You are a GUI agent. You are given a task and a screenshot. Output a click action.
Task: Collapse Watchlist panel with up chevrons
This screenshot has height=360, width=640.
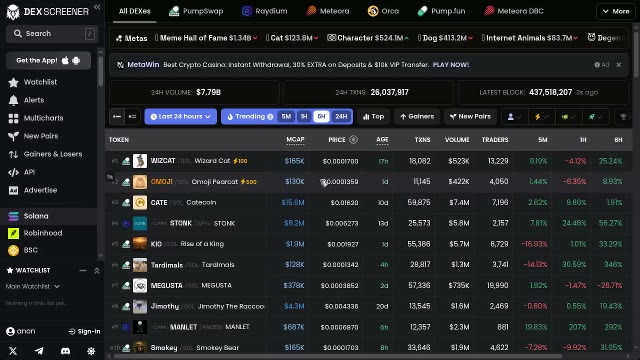[97, 271]
